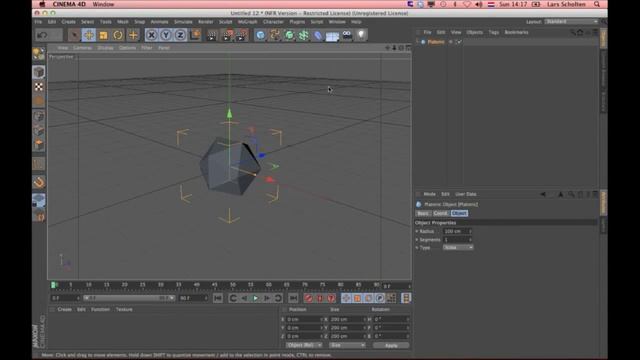This screenshot has height=360, width=640.
Task: Open the Object (Rel) coordinates dropdown
Action: click(x=304, y=345)
